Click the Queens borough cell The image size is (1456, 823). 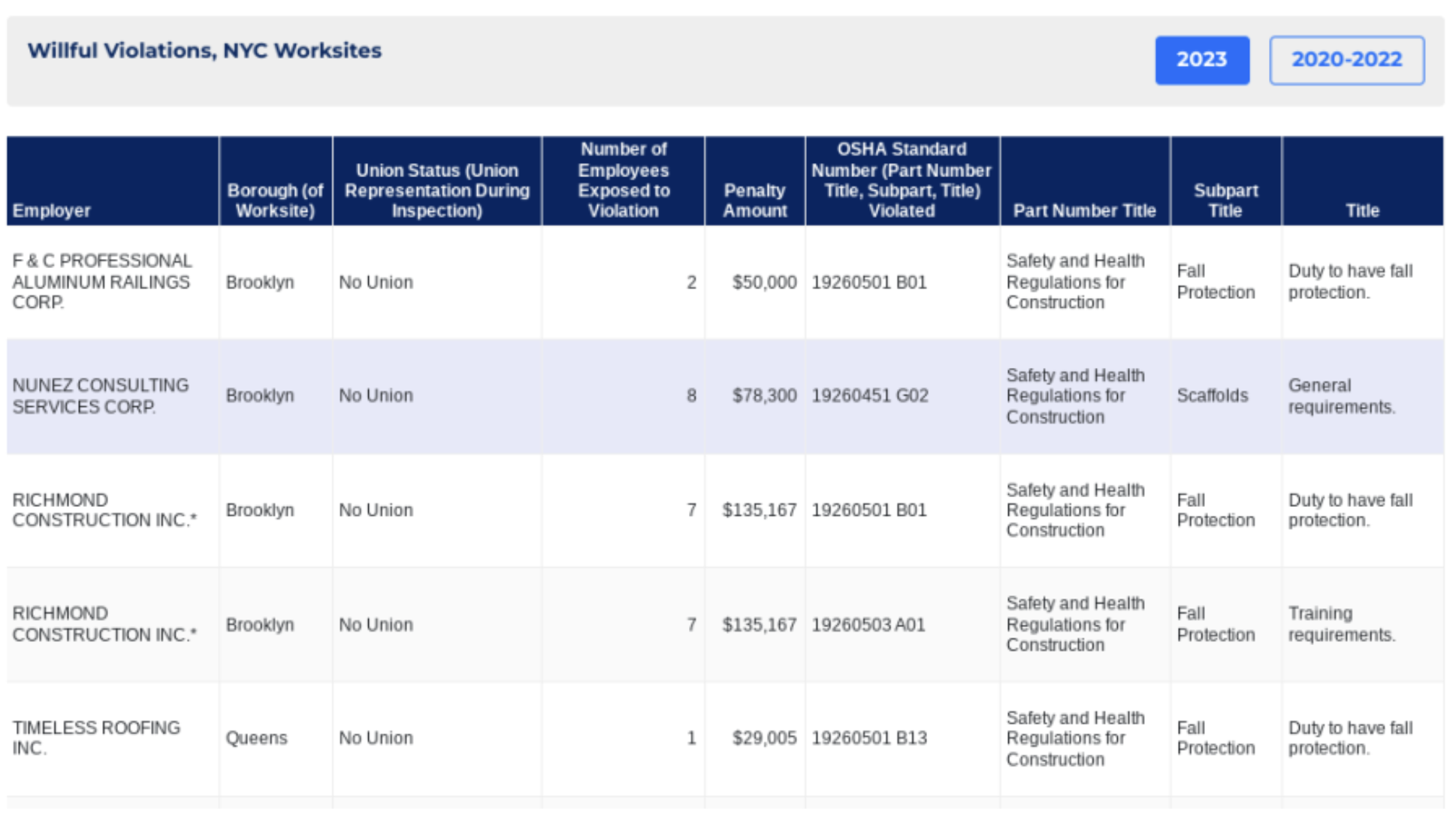(256, 738)
